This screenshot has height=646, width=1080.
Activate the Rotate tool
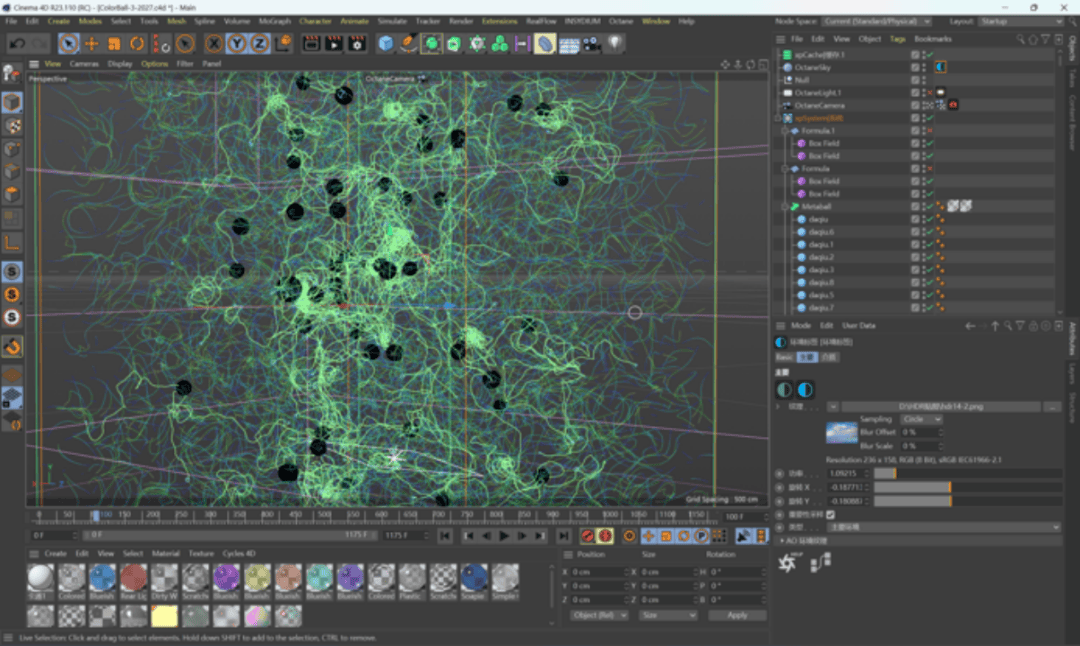click(x=137, y=44)
